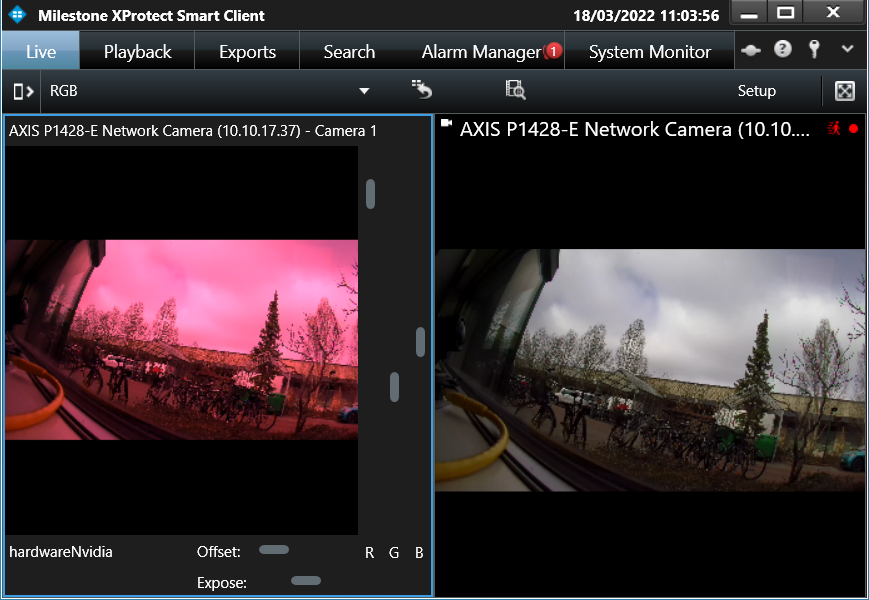Open the Search tab
This screenshot has width=869, height=600.
(349, 51)
